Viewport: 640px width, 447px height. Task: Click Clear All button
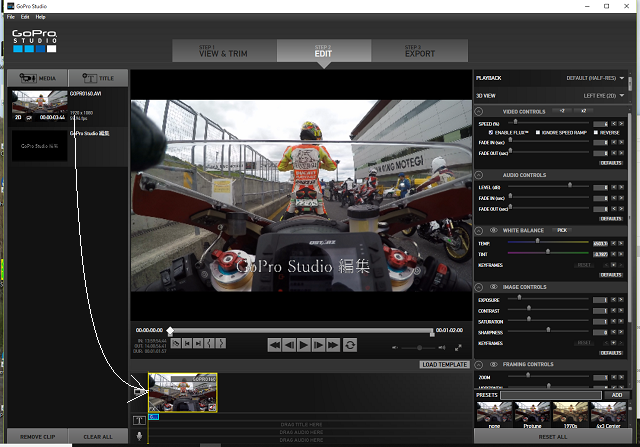[x=98, y=437]
